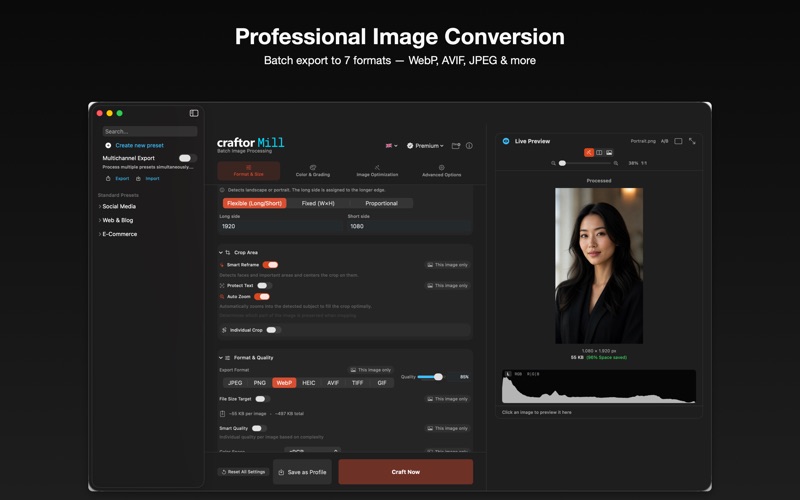Viewport: 800px width, 500px height.
Task: Select Flexible (Long/Short) sizing mode
Action: [254, 203]
